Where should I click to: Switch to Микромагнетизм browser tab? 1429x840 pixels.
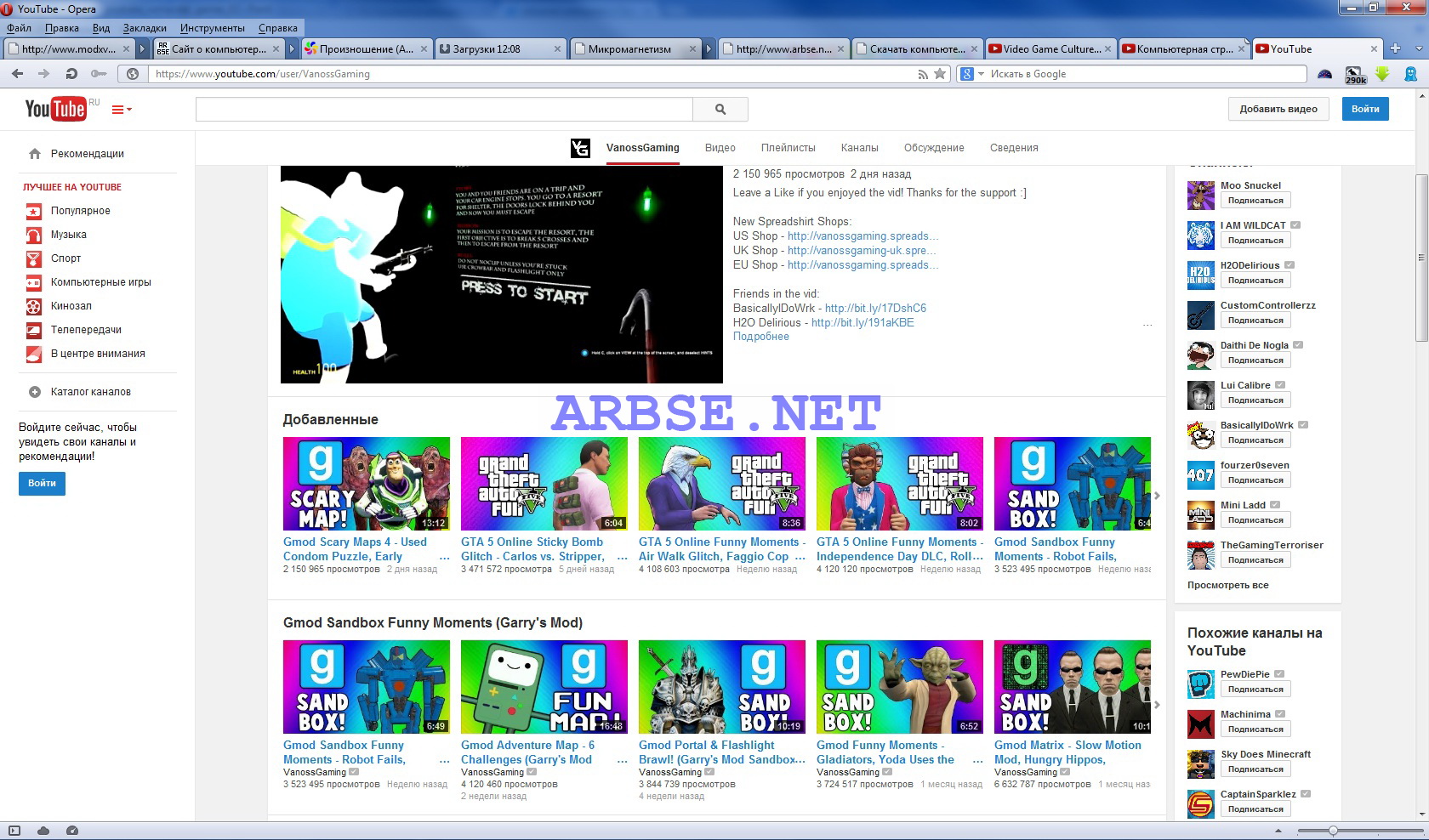click(x=635, y=48)
